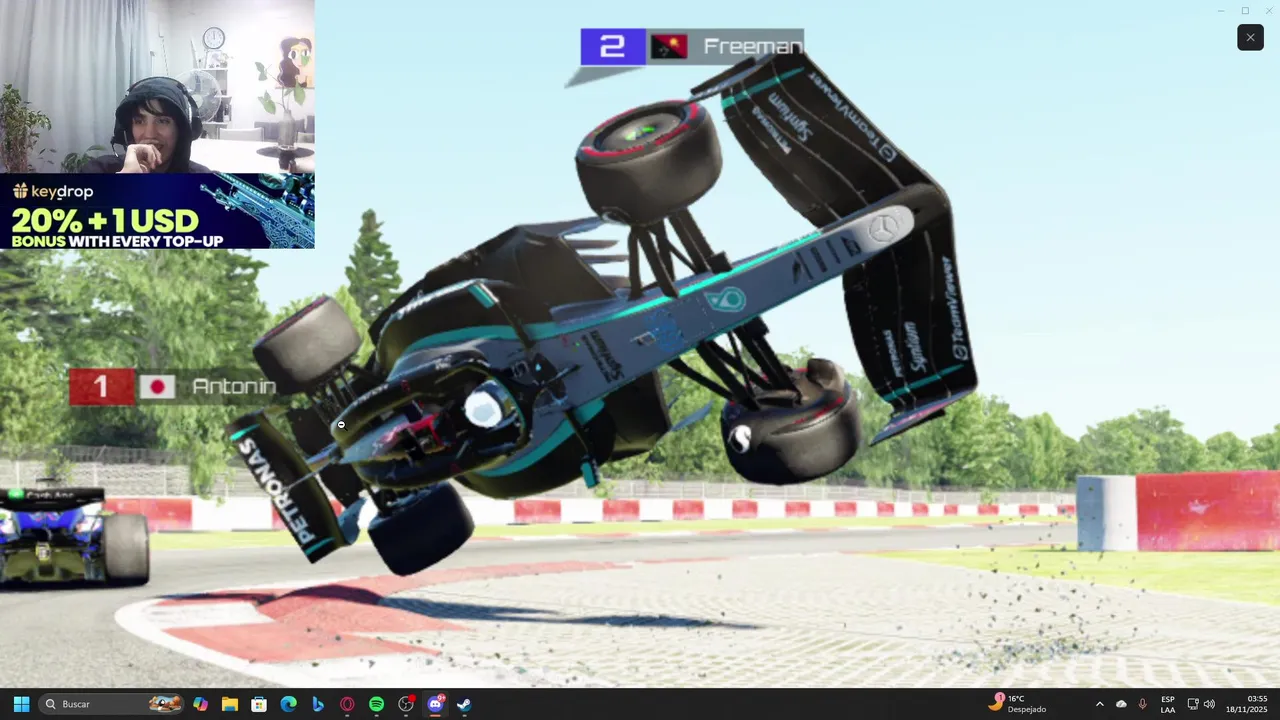The image size is (1280, 720).
Task: Open Microsoft Copilot from the taskbar
Action: tap(201, 704)
